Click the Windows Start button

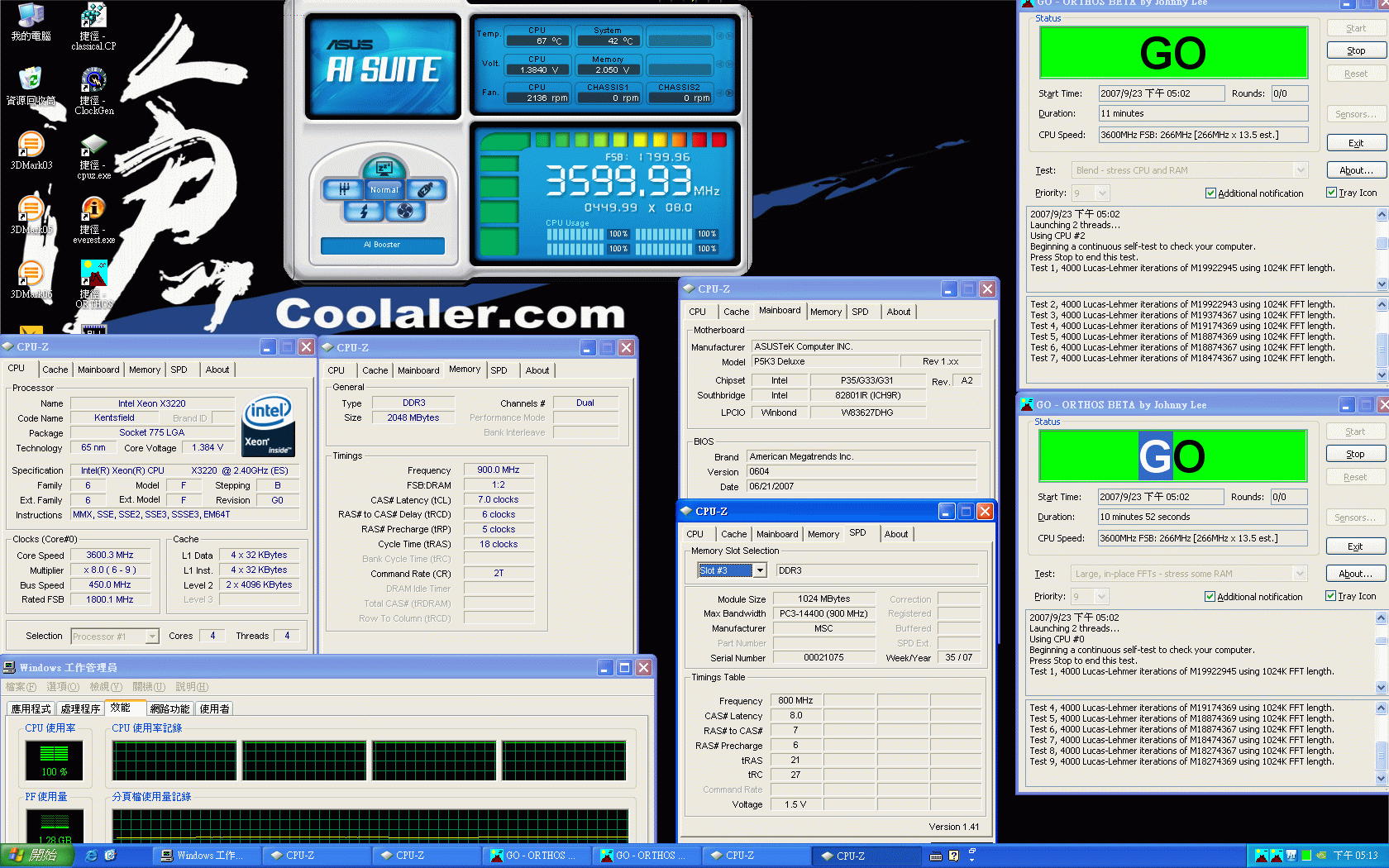click(x=36, y=856)
